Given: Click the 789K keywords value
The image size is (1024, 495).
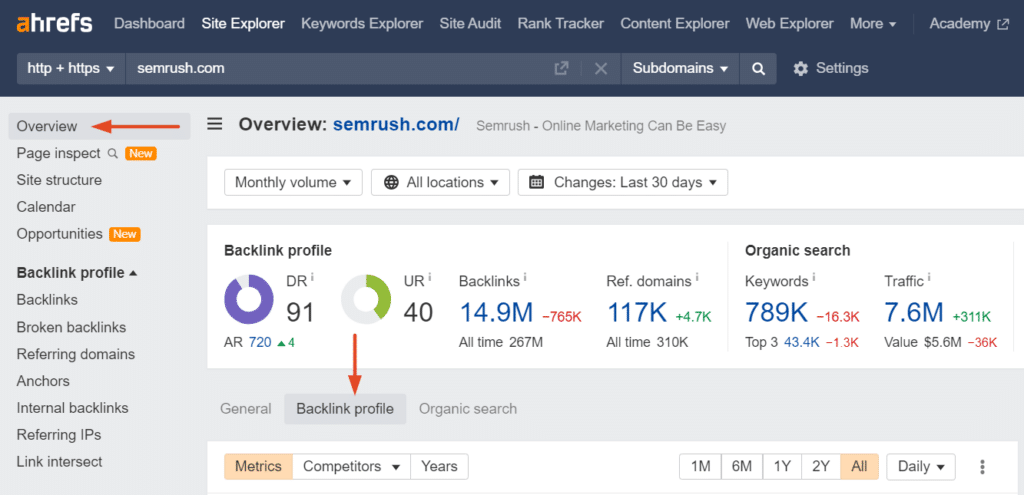Looking at the screenshot, I should pyautogui.click(x=776, y=313).
